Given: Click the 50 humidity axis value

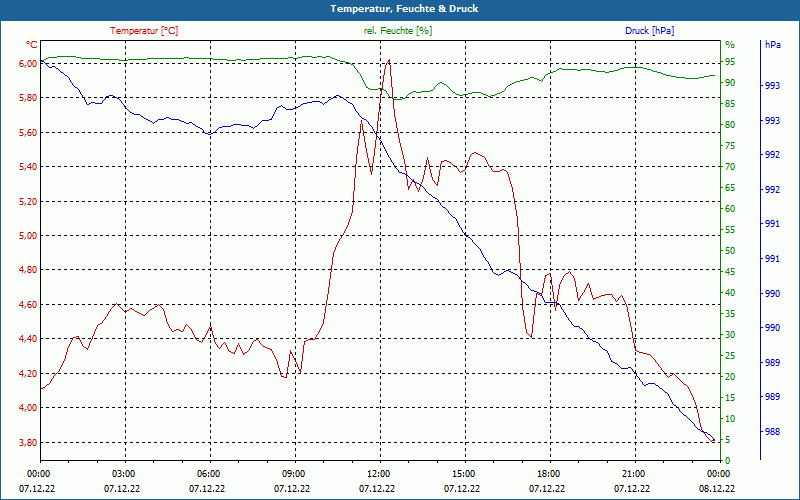Looking at the screenshot, I should (730, 251).
